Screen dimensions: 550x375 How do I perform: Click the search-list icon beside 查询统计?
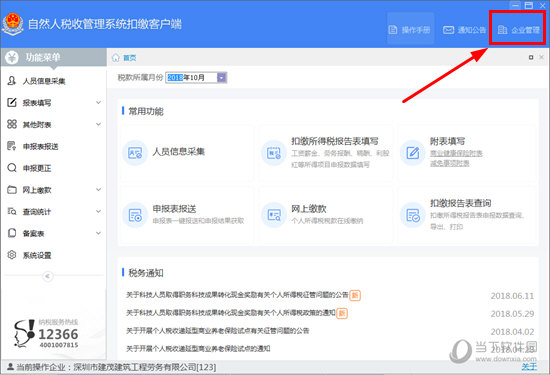coord(12,211)
